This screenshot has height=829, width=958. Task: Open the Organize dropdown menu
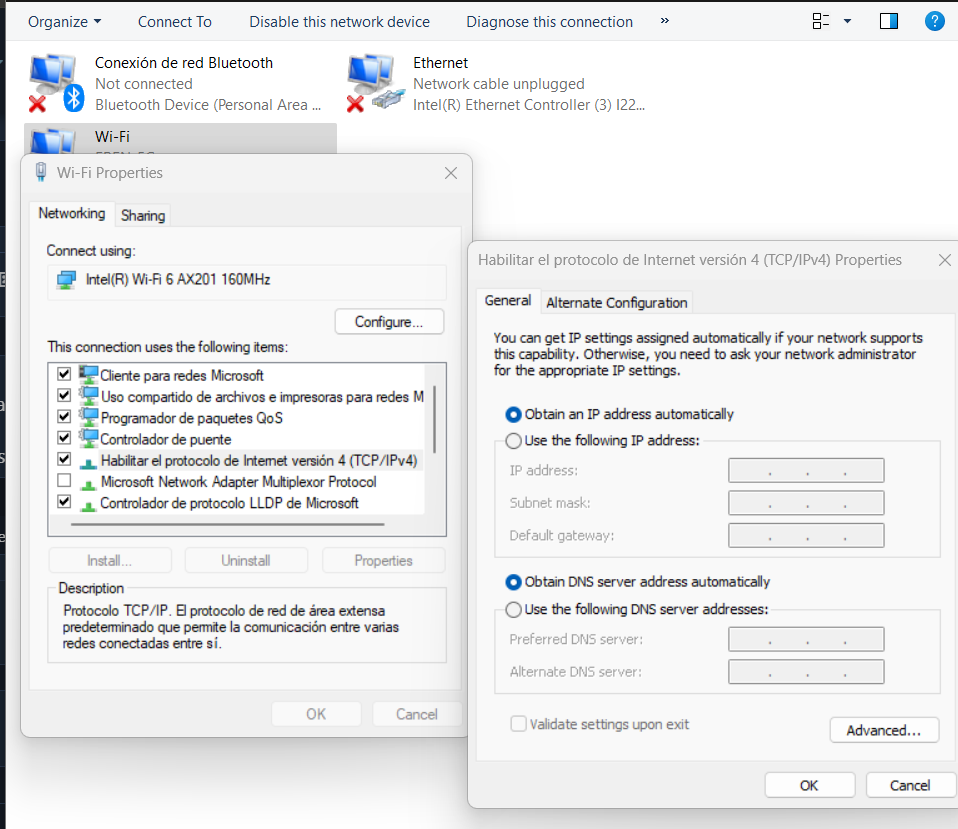pos(64,21)
